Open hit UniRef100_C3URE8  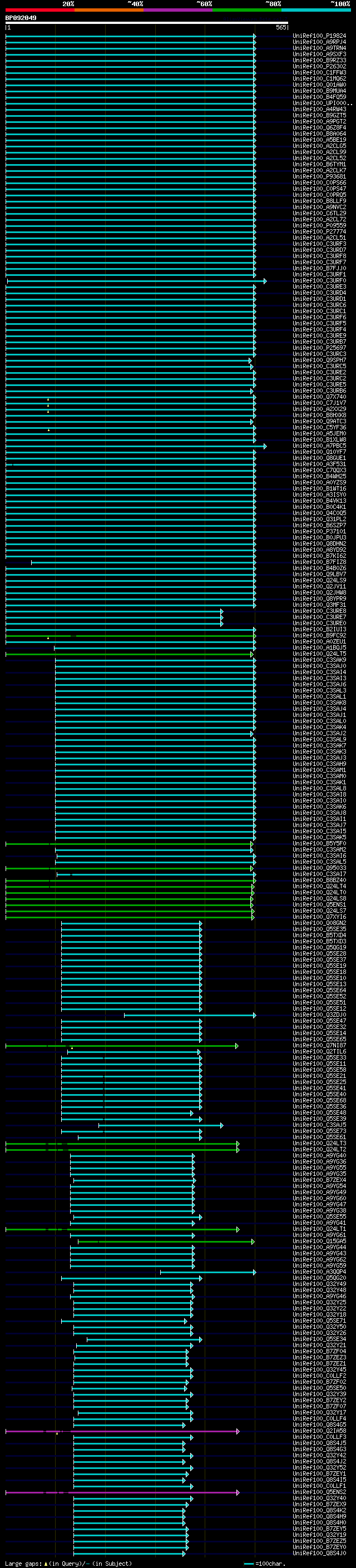(x=319, y=611)
